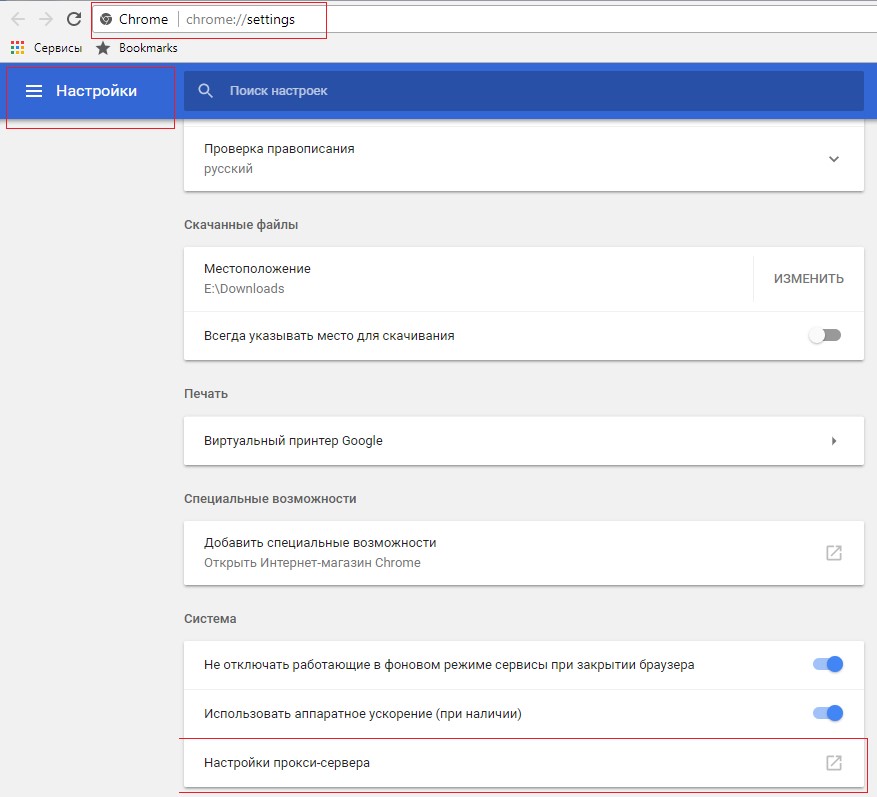Click the magnifier icon in settings search

click(206, 91)
